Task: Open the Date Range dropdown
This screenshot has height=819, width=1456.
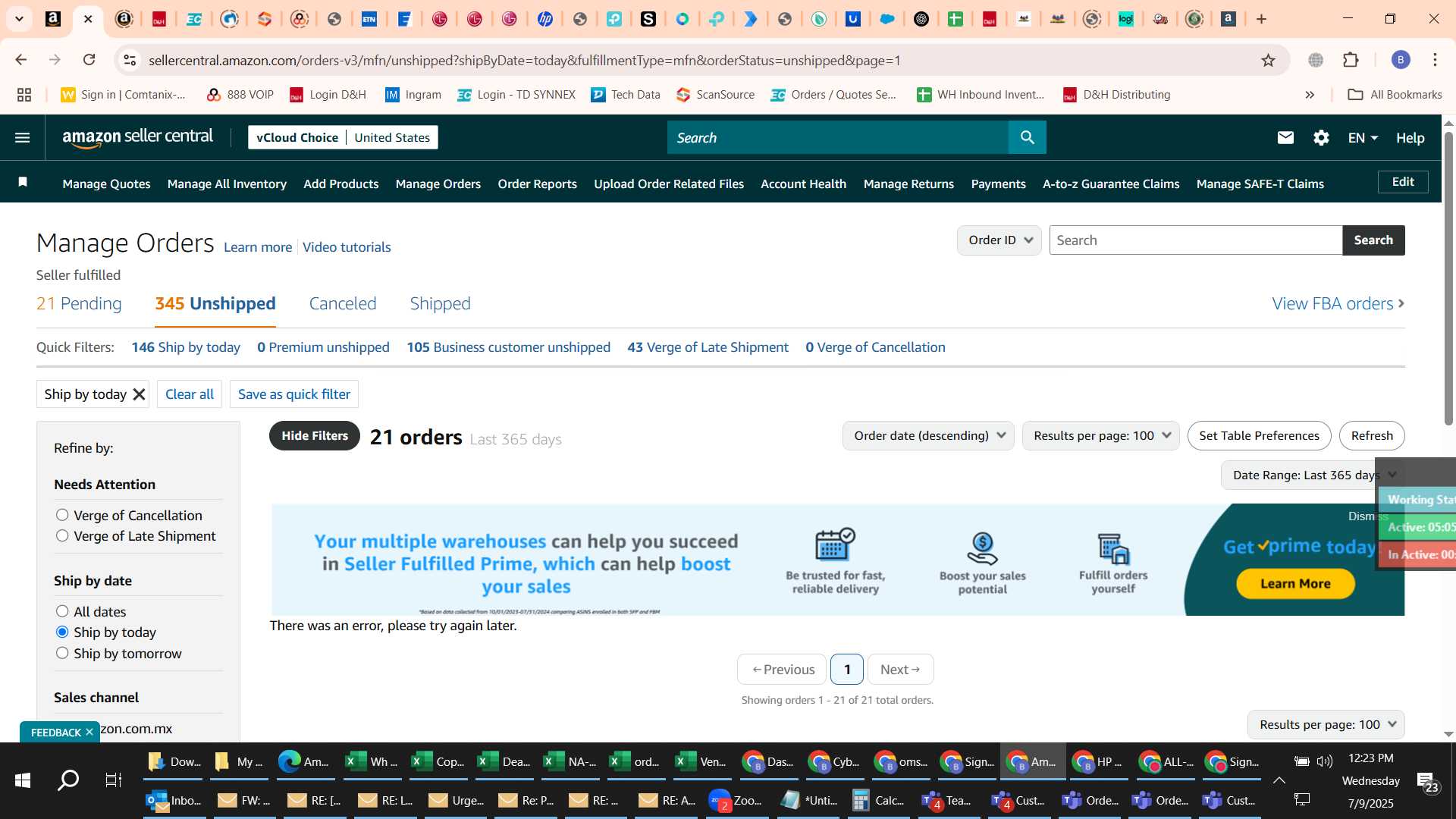Action: click(x=1314, y=475)
